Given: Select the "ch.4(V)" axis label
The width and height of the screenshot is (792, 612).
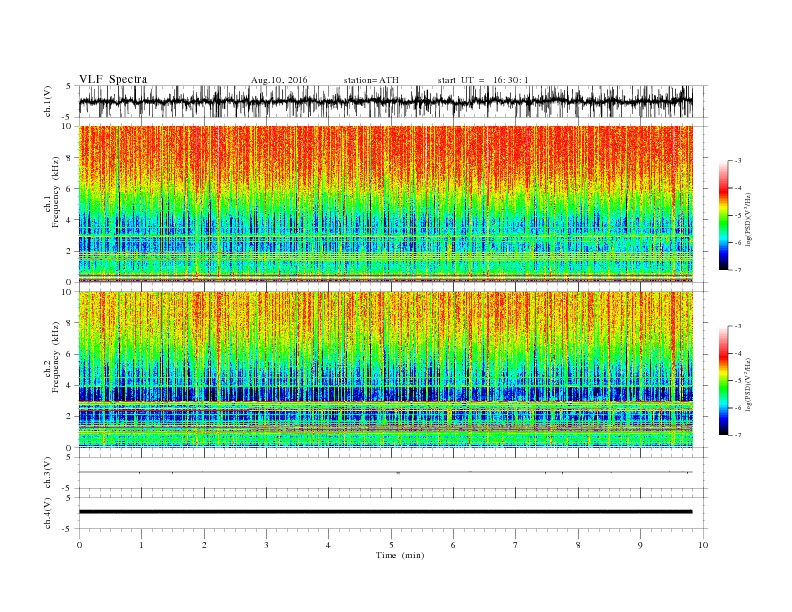Looking at the screenshot, I should click(48, 513).
